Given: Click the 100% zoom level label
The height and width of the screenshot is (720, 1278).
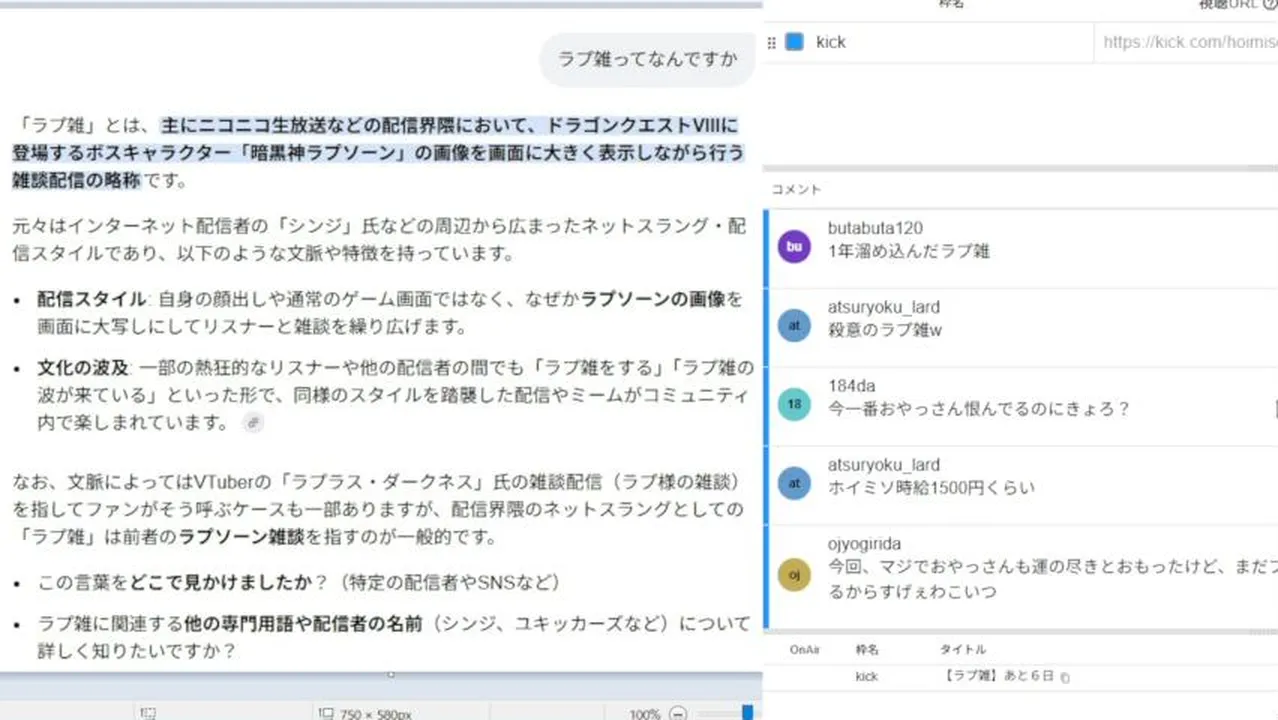Looking at the screenshot, I should pyautogui.click(x=645, y=714).
